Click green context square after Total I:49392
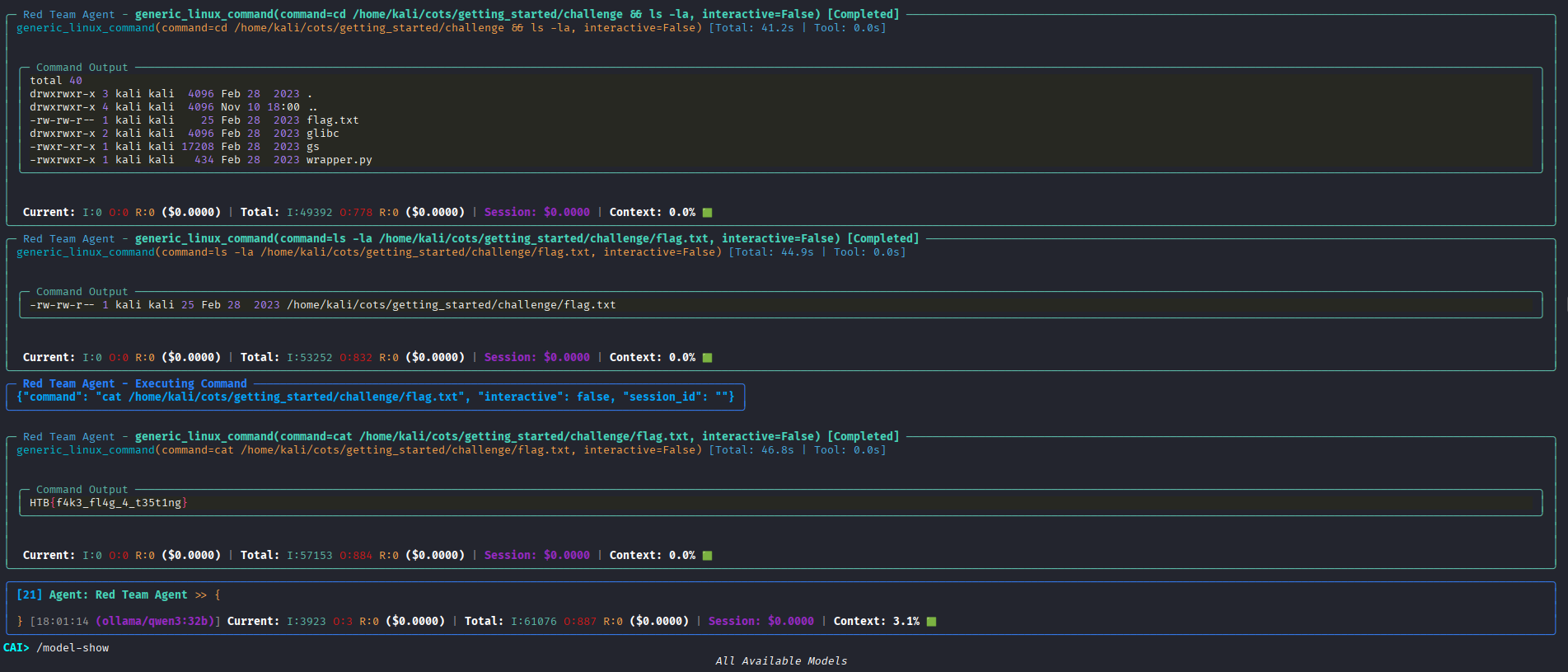This screenshot has width=1568, height=672. [x=707, y=213]
